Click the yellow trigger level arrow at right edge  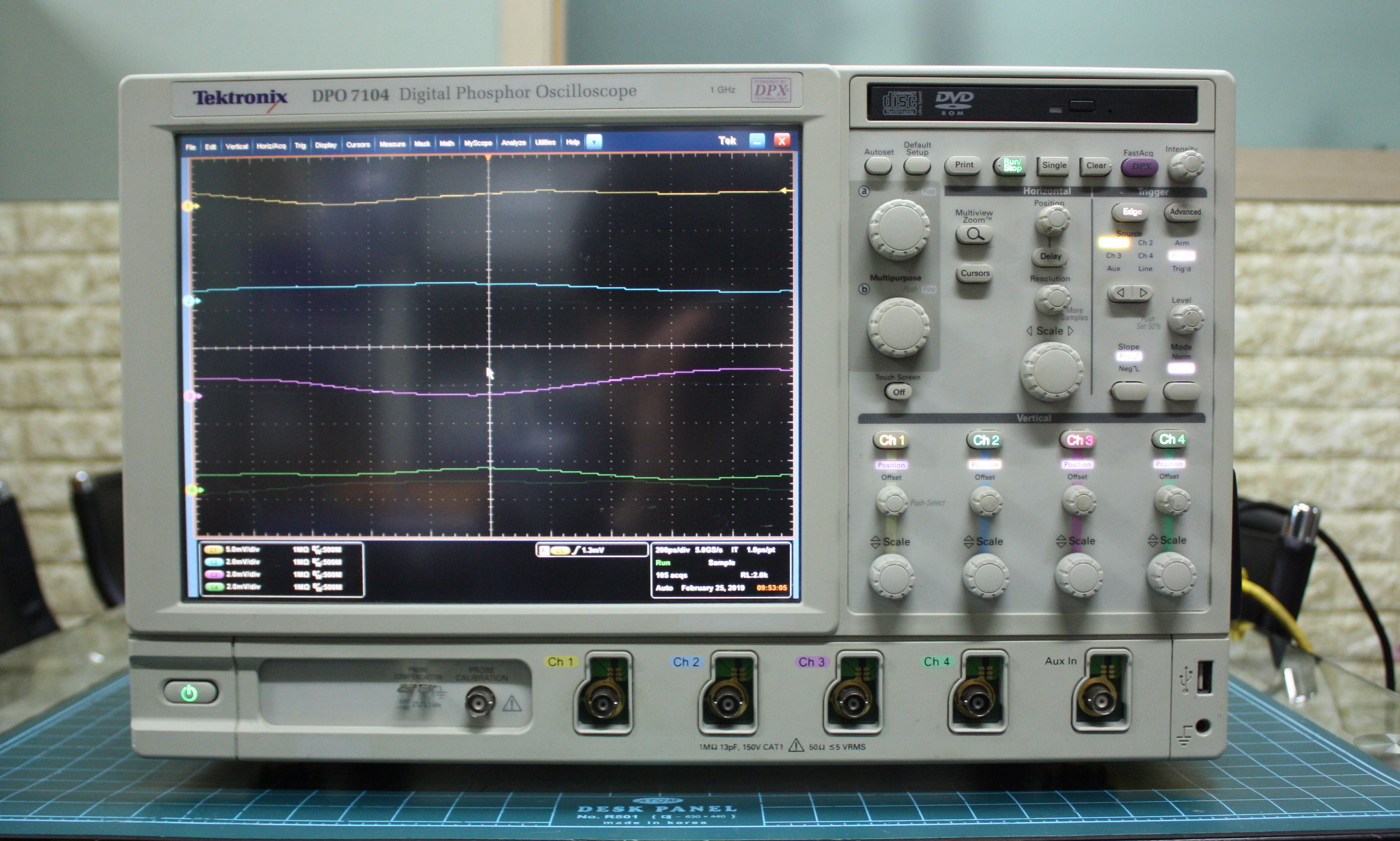coord(785,190)
